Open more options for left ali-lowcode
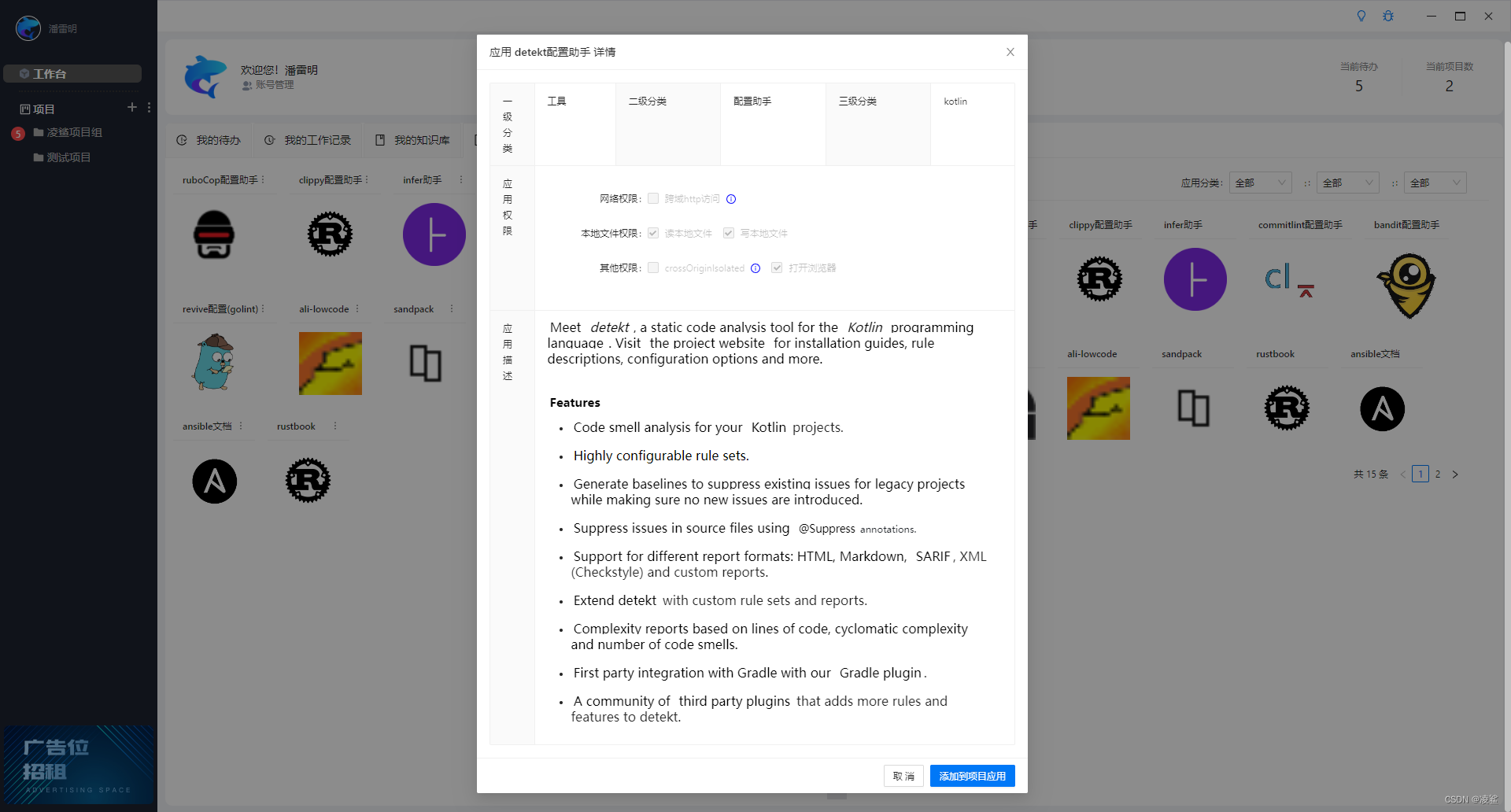 pos(357,308)
